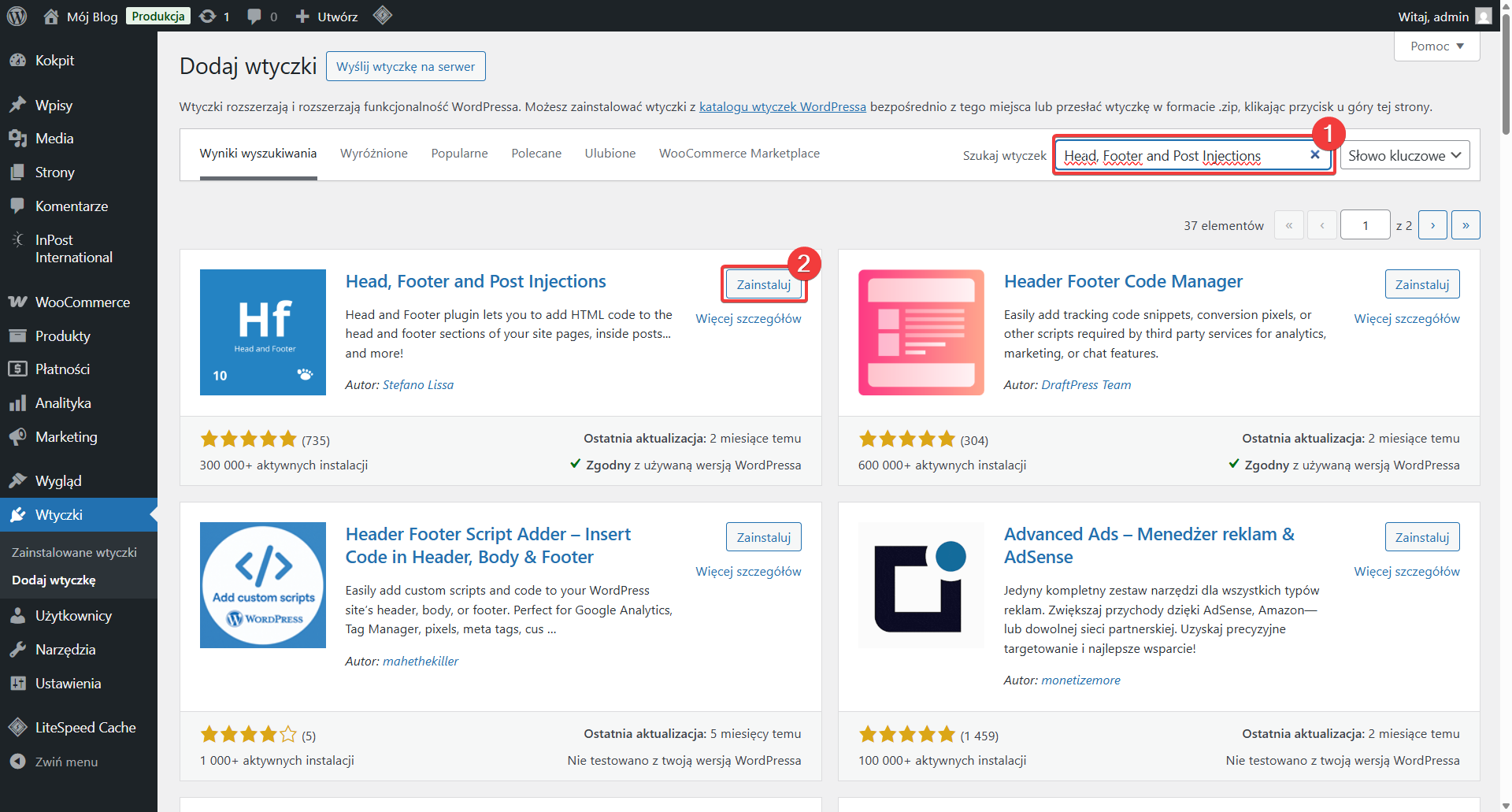Open Zainstalowane wtyczki submenu item

[74, 553]
